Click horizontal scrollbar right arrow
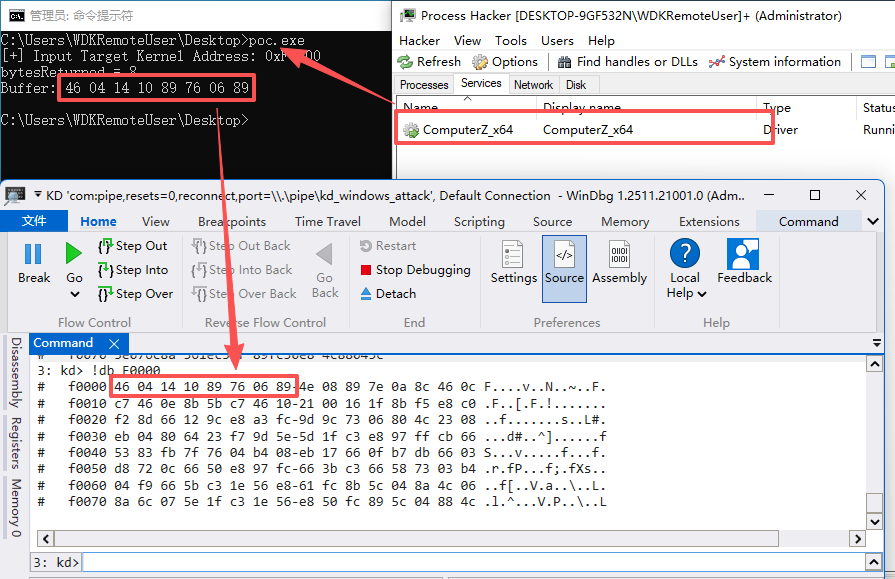Viewport: 895px width, 579px height. (857, 539)
